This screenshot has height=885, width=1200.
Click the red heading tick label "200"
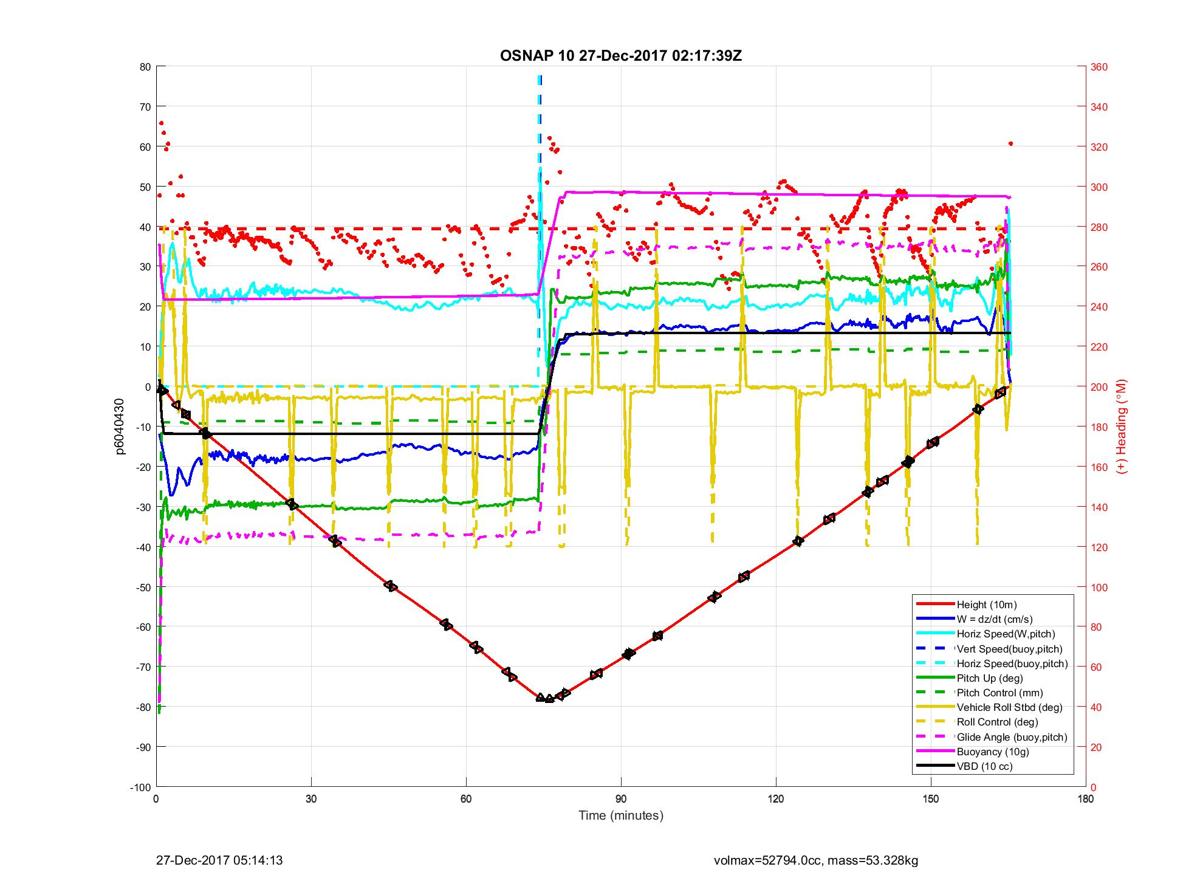[x=1099, y=387]
